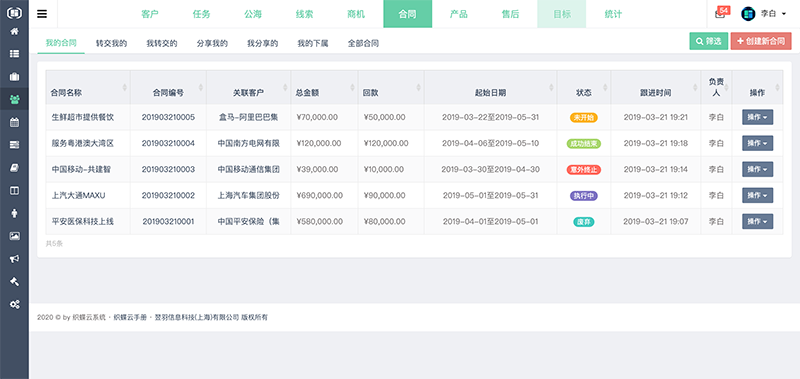Open the server rows sidebar icon
Viewport: 800px width, 379px height.
tap(14, 145)
